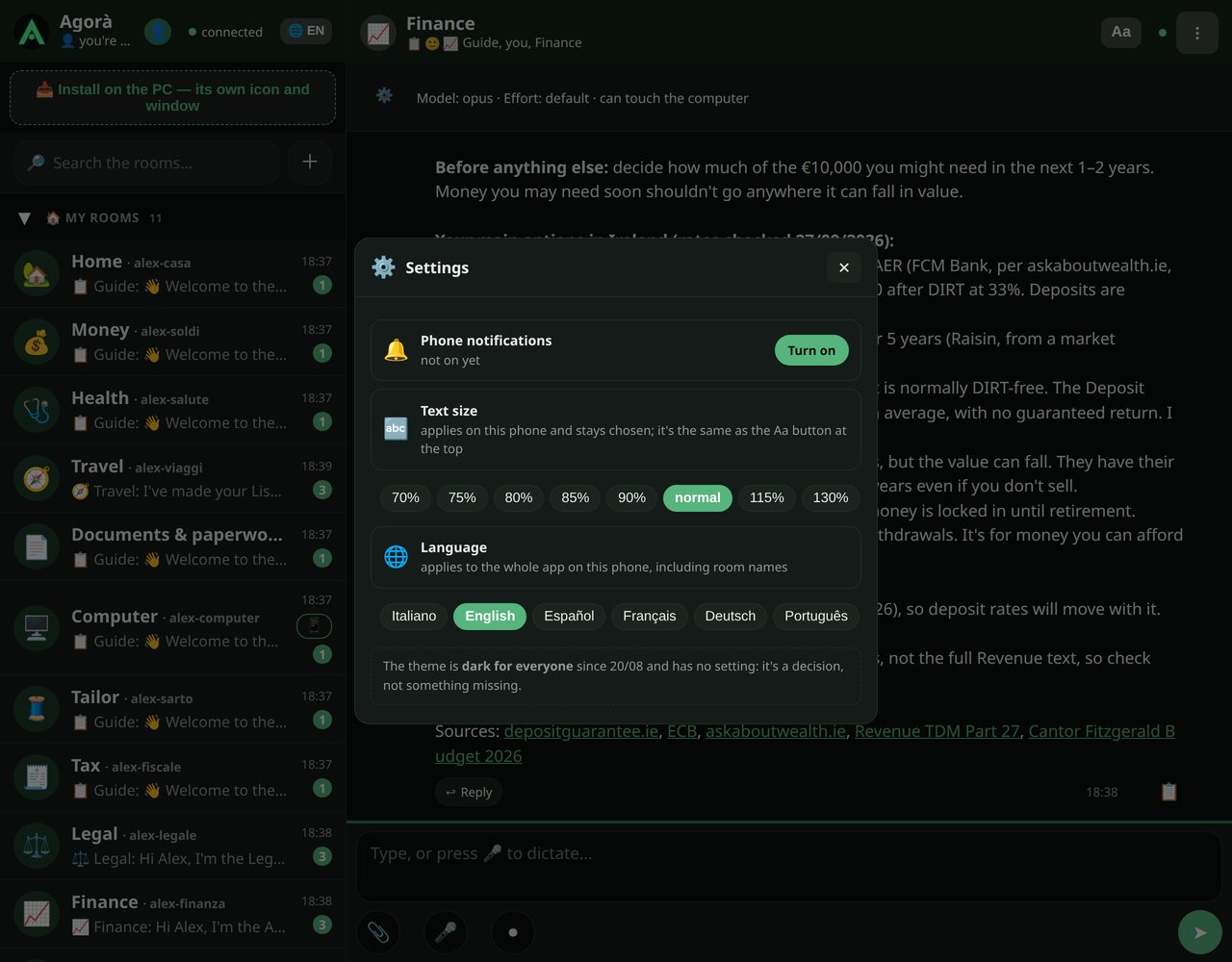
Task: Open the Travel room compass icon
Action: [x=37, y=478]
